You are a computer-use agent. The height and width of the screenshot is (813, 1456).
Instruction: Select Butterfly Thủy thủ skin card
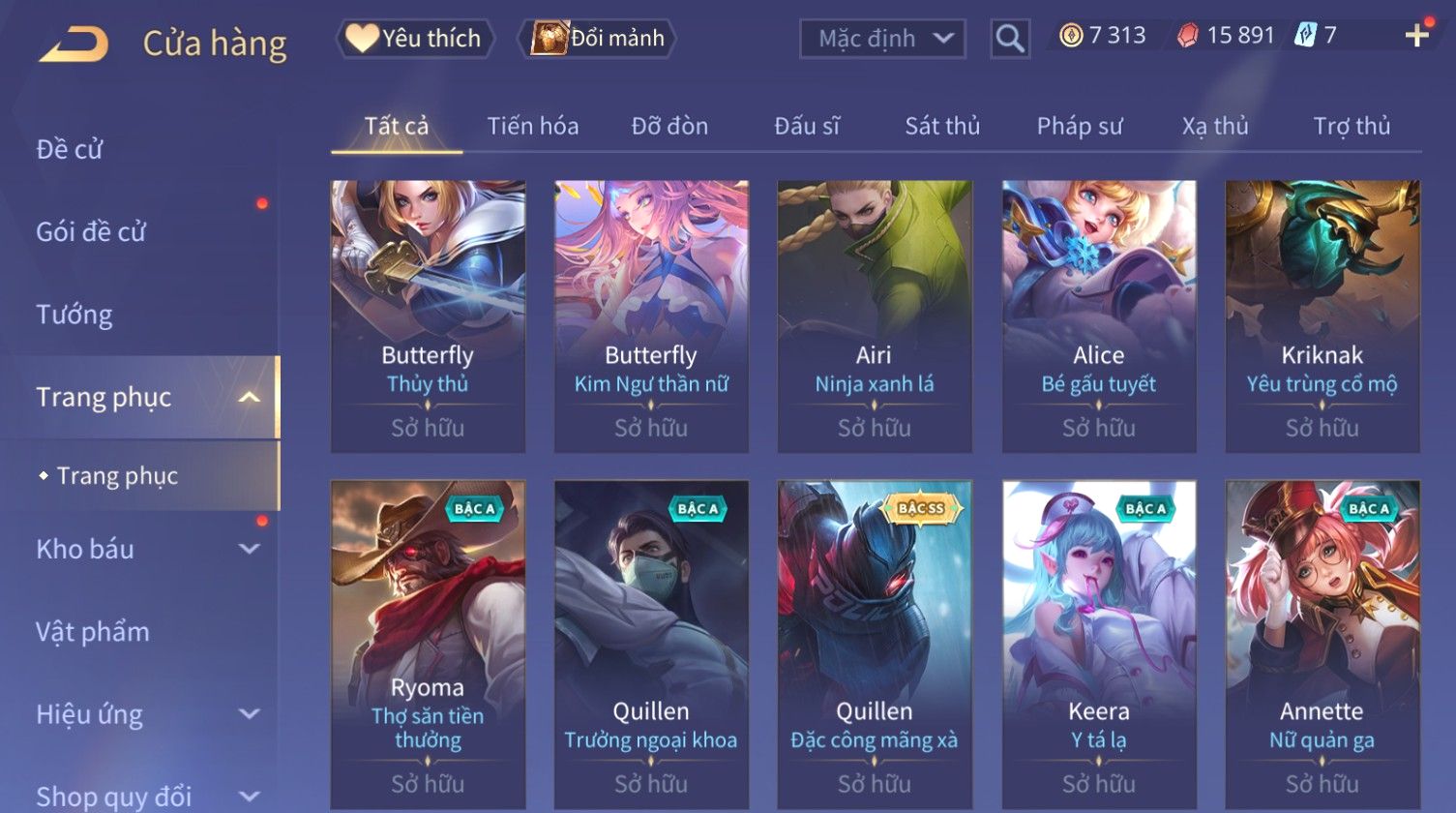pos(428,316)
